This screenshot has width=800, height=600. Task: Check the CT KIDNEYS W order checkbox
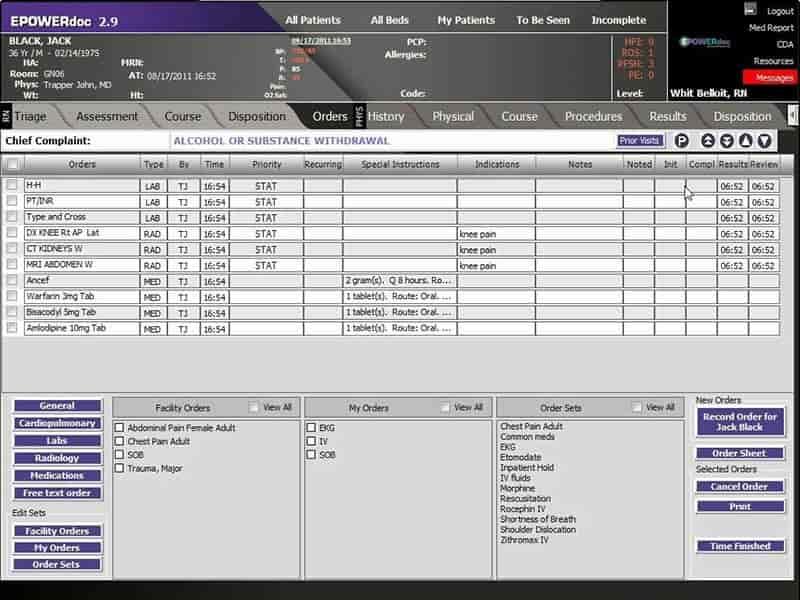click(x=12, y=248)
